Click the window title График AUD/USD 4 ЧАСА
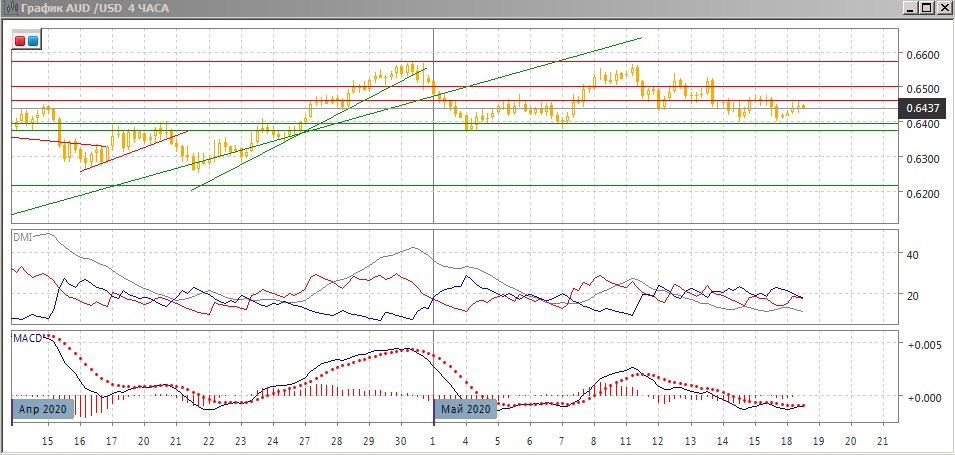955x455 pixels. point(97,8)
